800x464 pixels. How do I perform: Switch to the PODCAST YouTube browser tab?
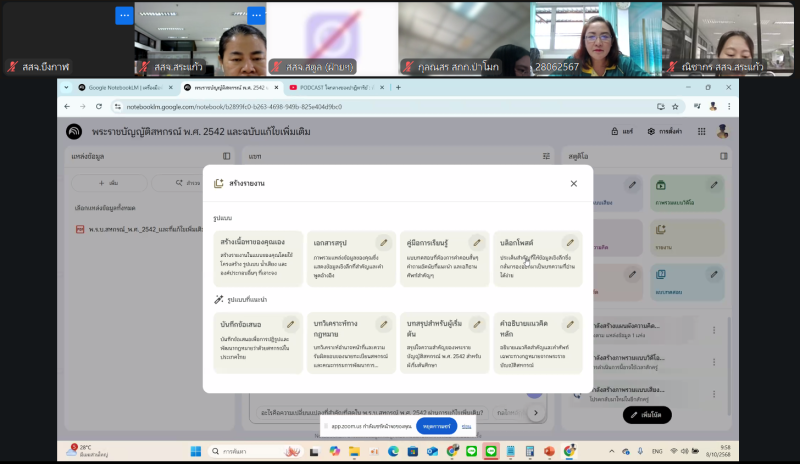[332, 87]
